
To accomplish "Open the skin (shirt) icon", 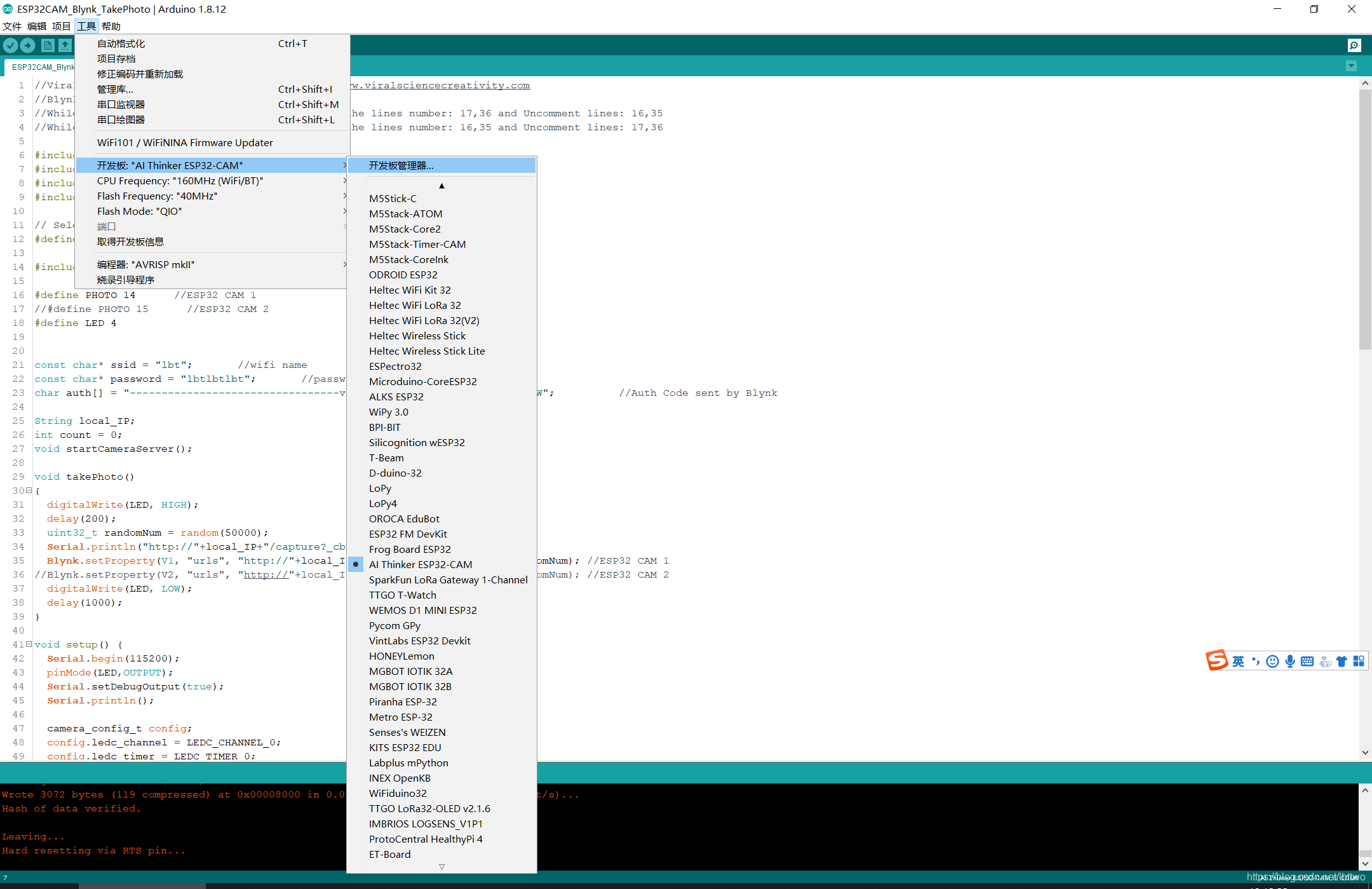I will click(1342, 662).
